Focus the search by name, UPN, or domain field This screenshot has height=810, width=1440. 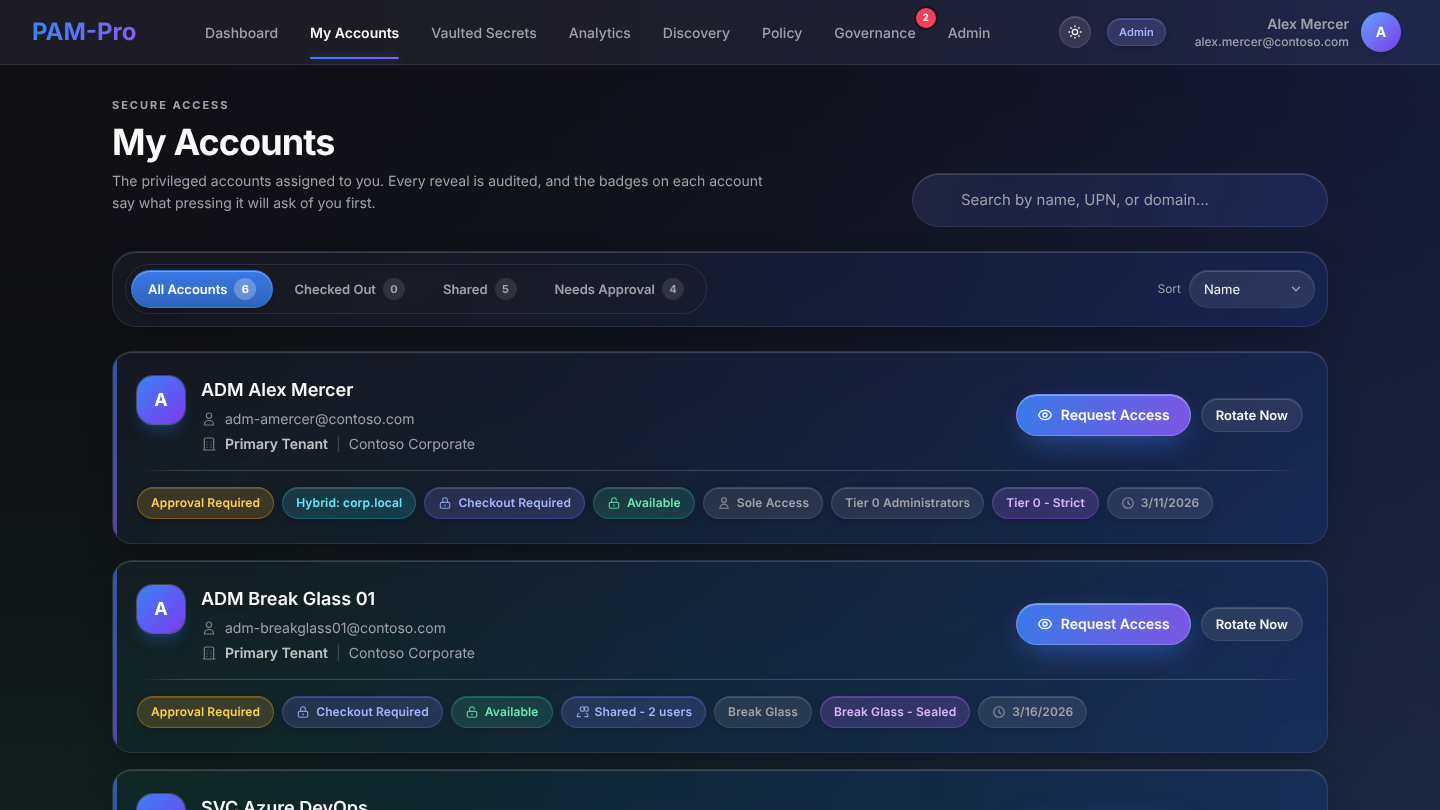tap(1120, 200)
